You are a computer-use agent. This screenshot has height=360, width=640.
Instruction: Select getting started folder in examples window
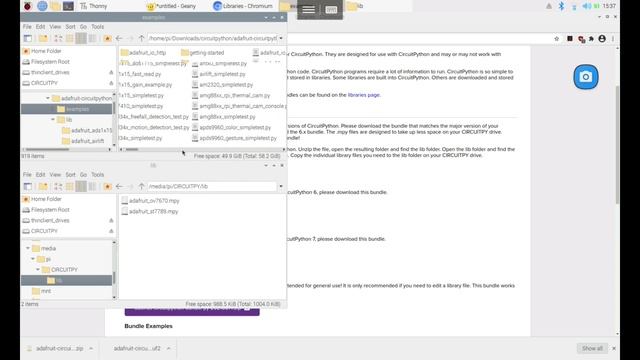(x=202, y=53)
